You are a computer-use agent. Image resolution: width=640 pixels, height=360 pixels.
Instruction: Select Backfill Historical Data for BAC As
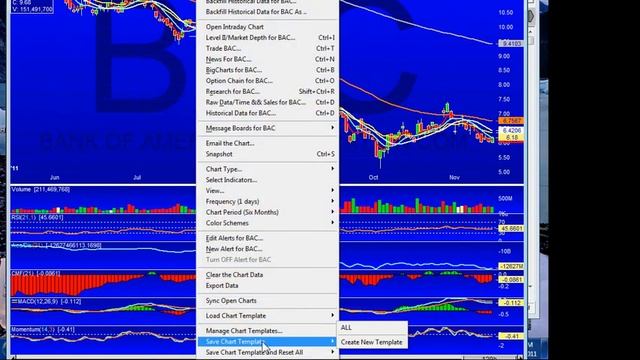tap(268, 12)
